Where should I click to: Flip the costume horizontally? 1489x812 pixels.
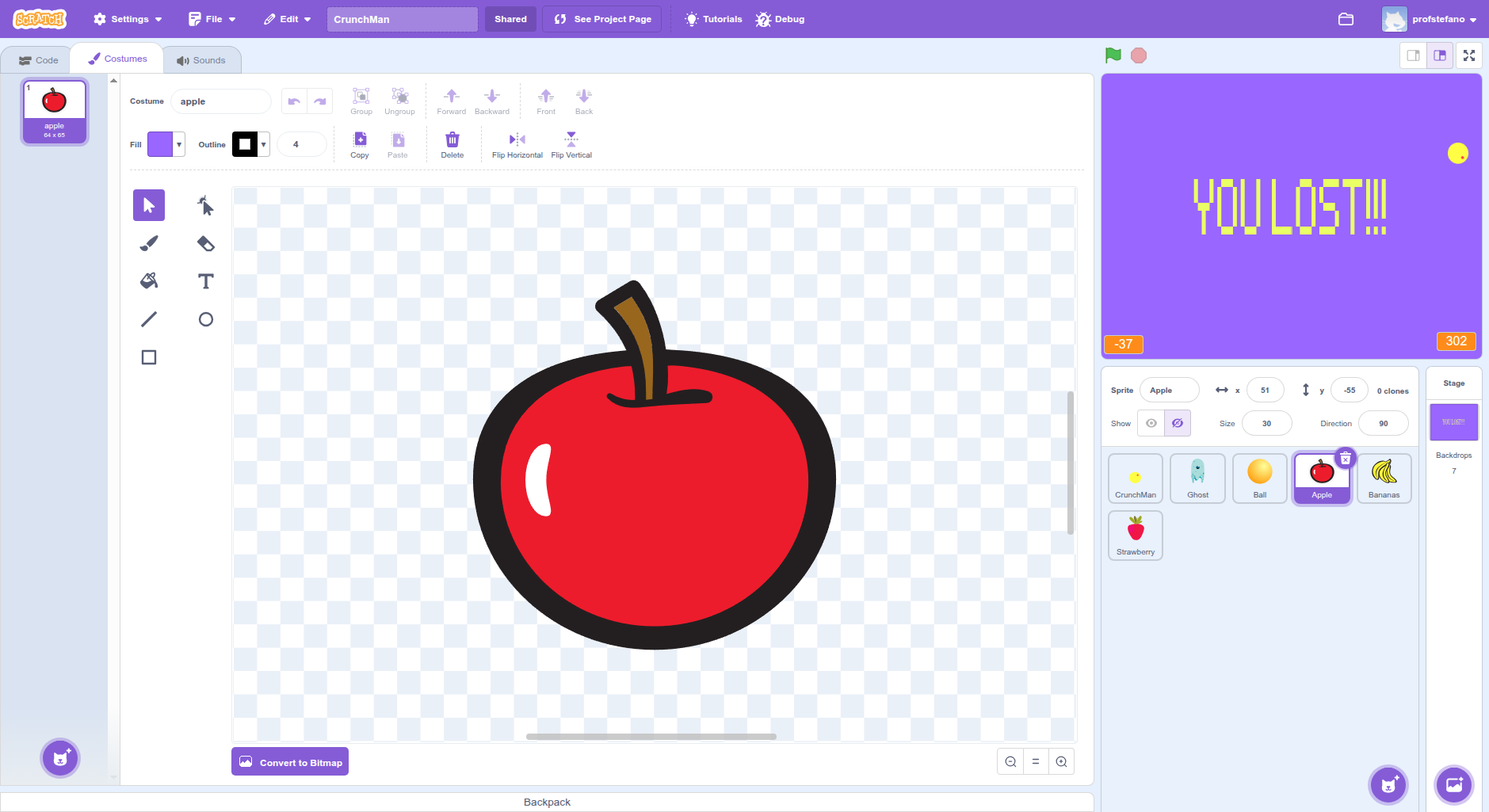tap(517, 145)
